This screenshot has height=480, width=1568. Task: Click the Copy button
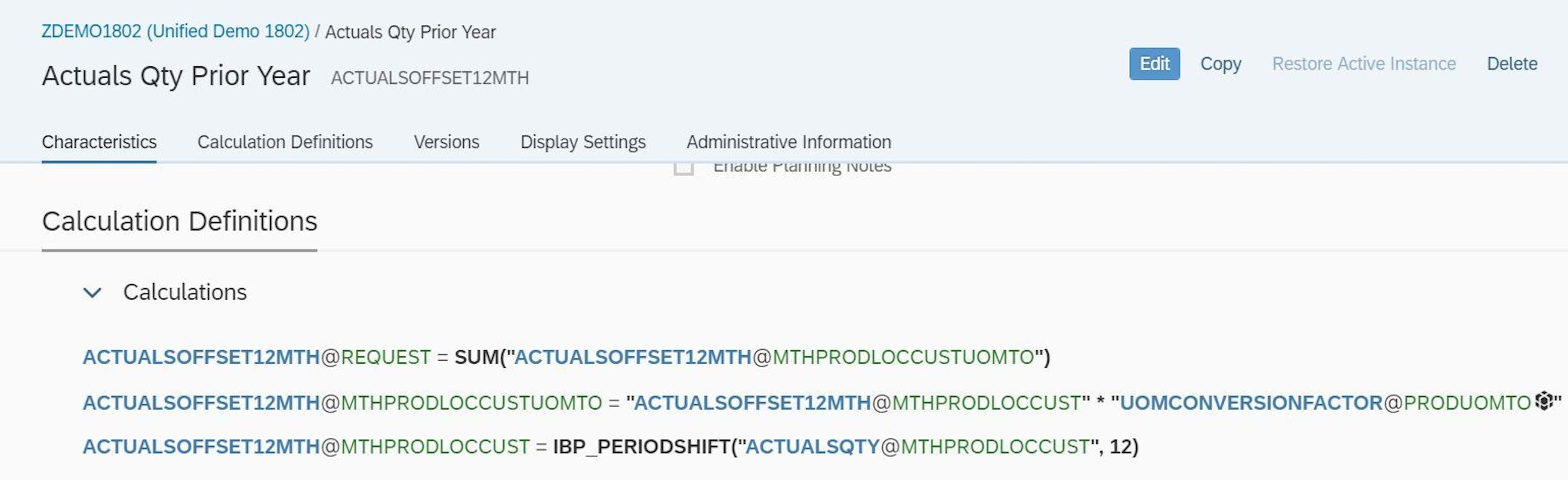click(x=1220, y=64)
